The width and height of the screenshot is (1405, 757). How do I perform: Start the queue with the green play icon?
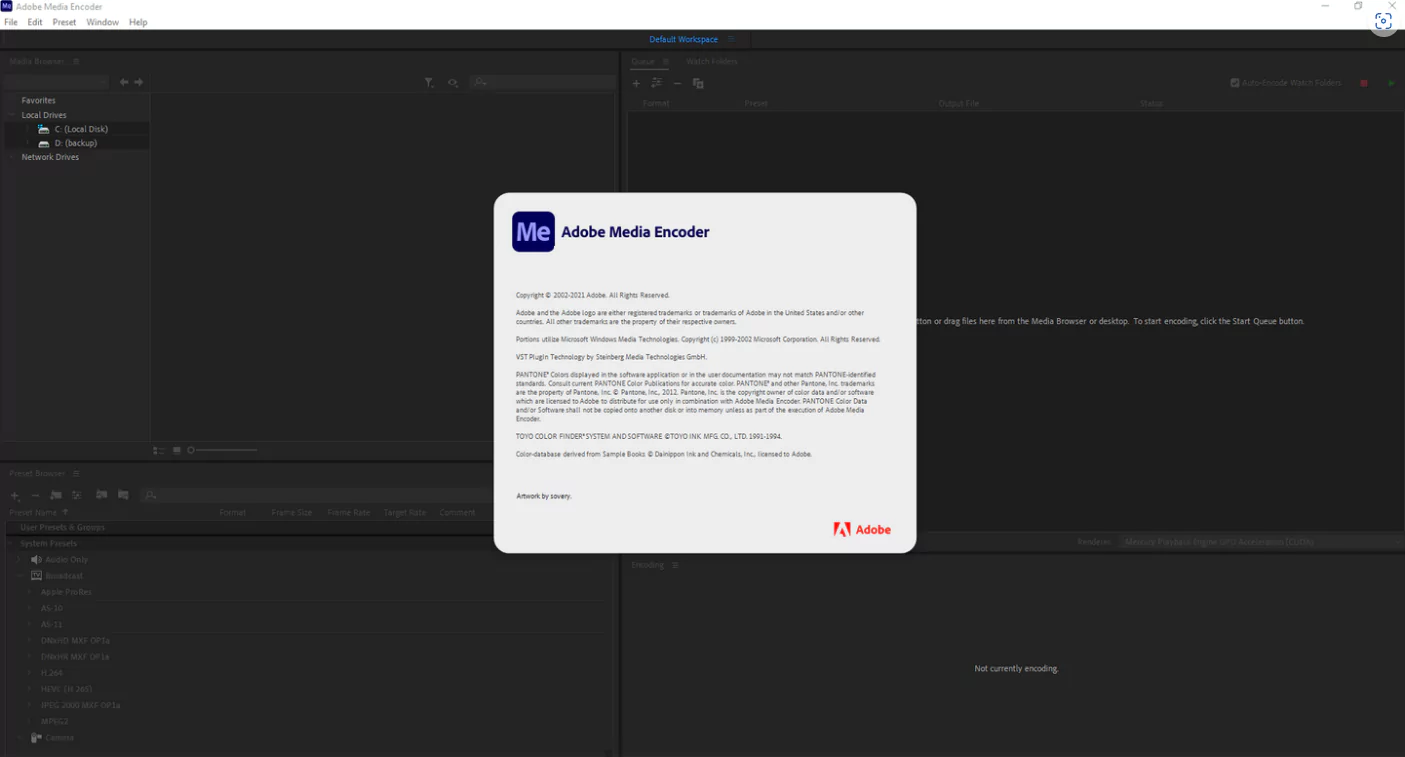(1390, 83)
